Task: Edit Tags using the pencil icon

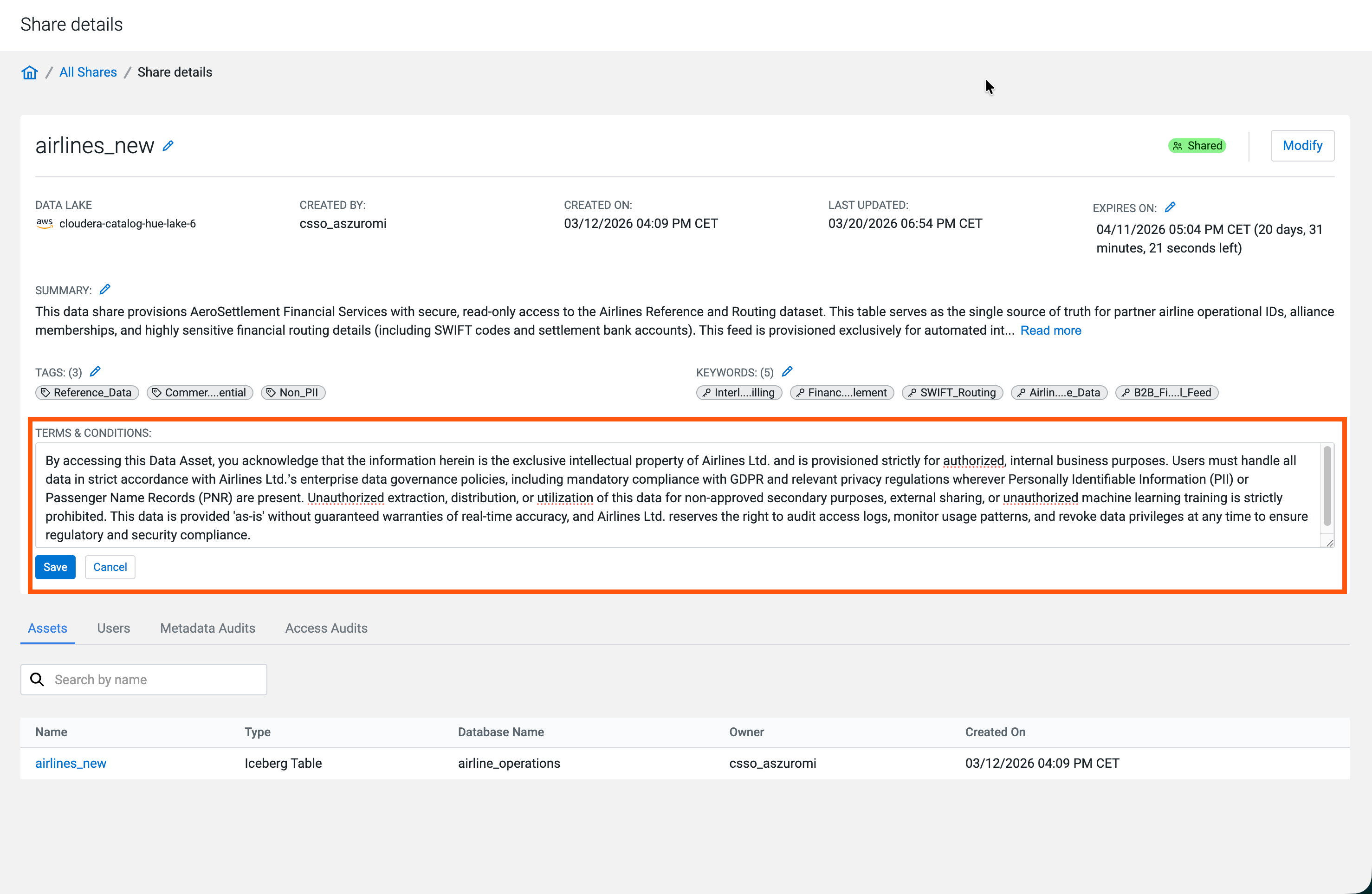Action: pyautogui.click(x=95, y=372)
